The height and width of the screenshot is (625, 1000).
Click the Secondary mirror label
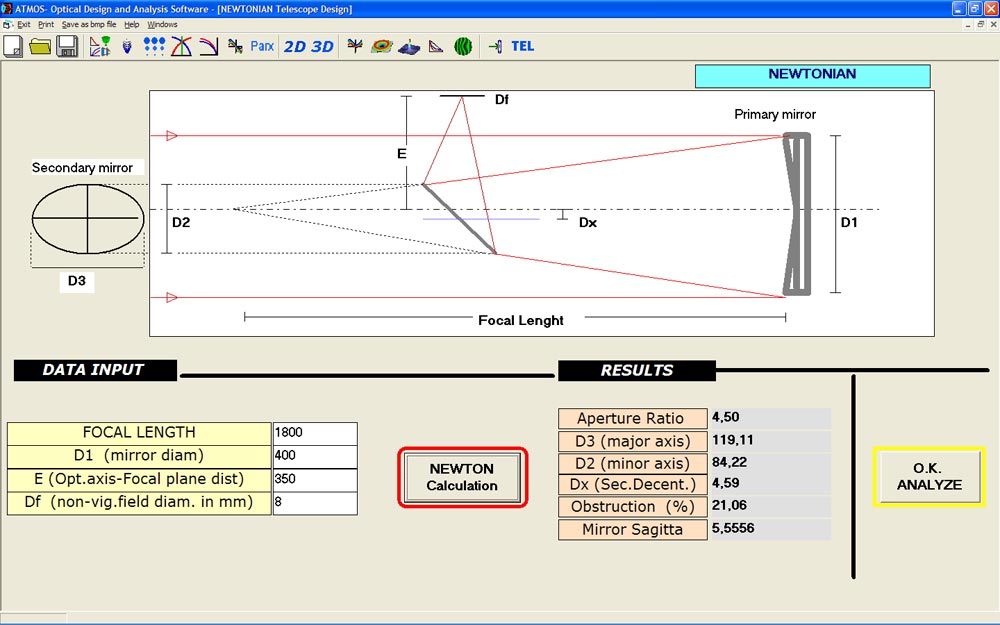tap(82, 168)
